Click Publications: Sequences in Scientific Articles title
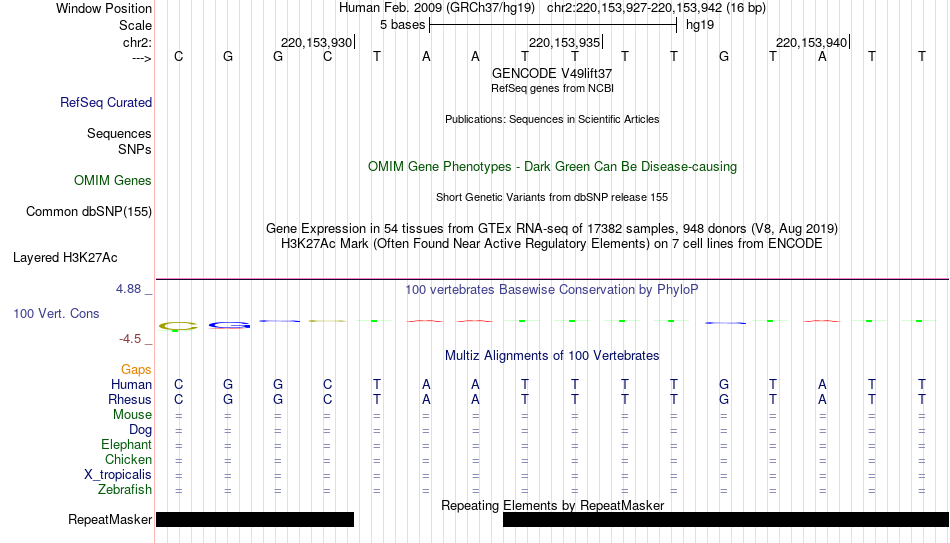Image resolution: width=950 pixels, height=543 pixels. point(552,119)
